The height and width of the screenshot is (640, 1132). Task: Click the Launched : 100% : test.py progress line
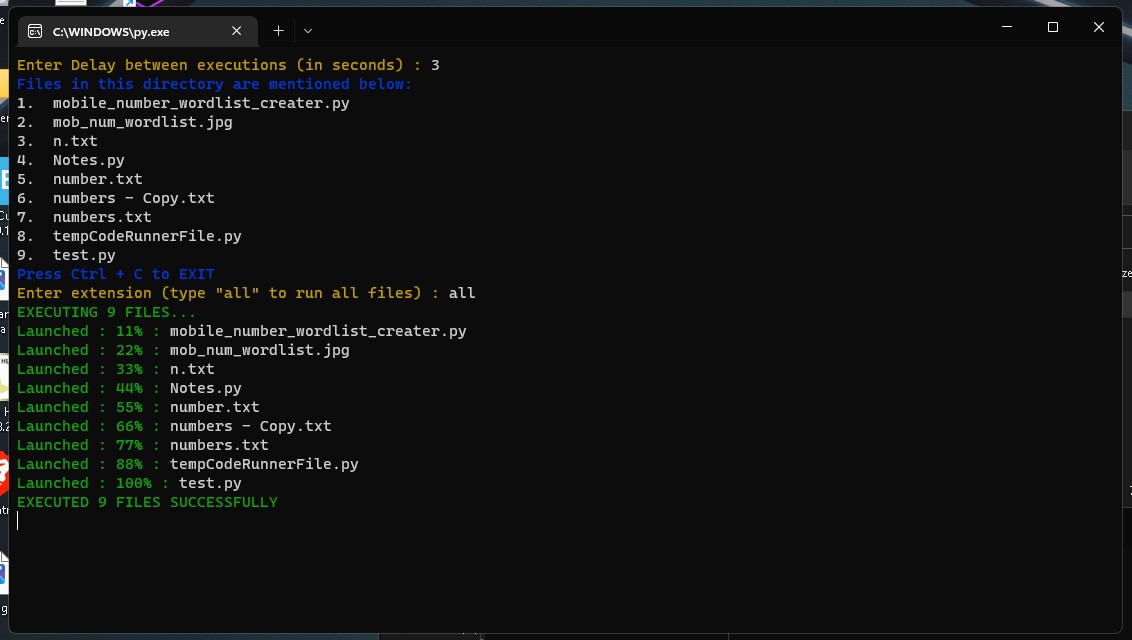click(x=128, y=482)
